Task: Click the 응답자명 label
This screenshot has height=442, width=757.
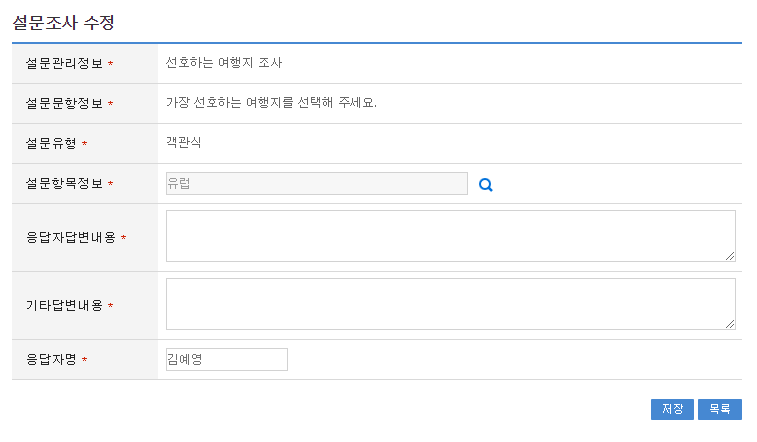Action: pos(52,360)
